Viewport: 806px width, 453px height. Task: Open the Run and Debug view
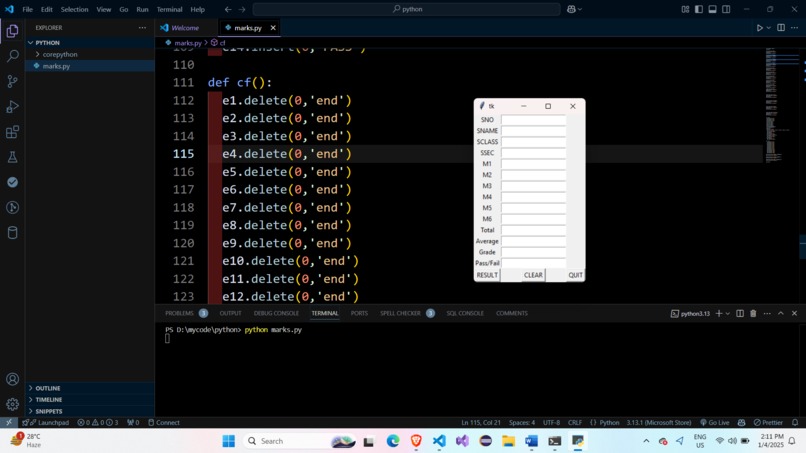tap(12, 106)
